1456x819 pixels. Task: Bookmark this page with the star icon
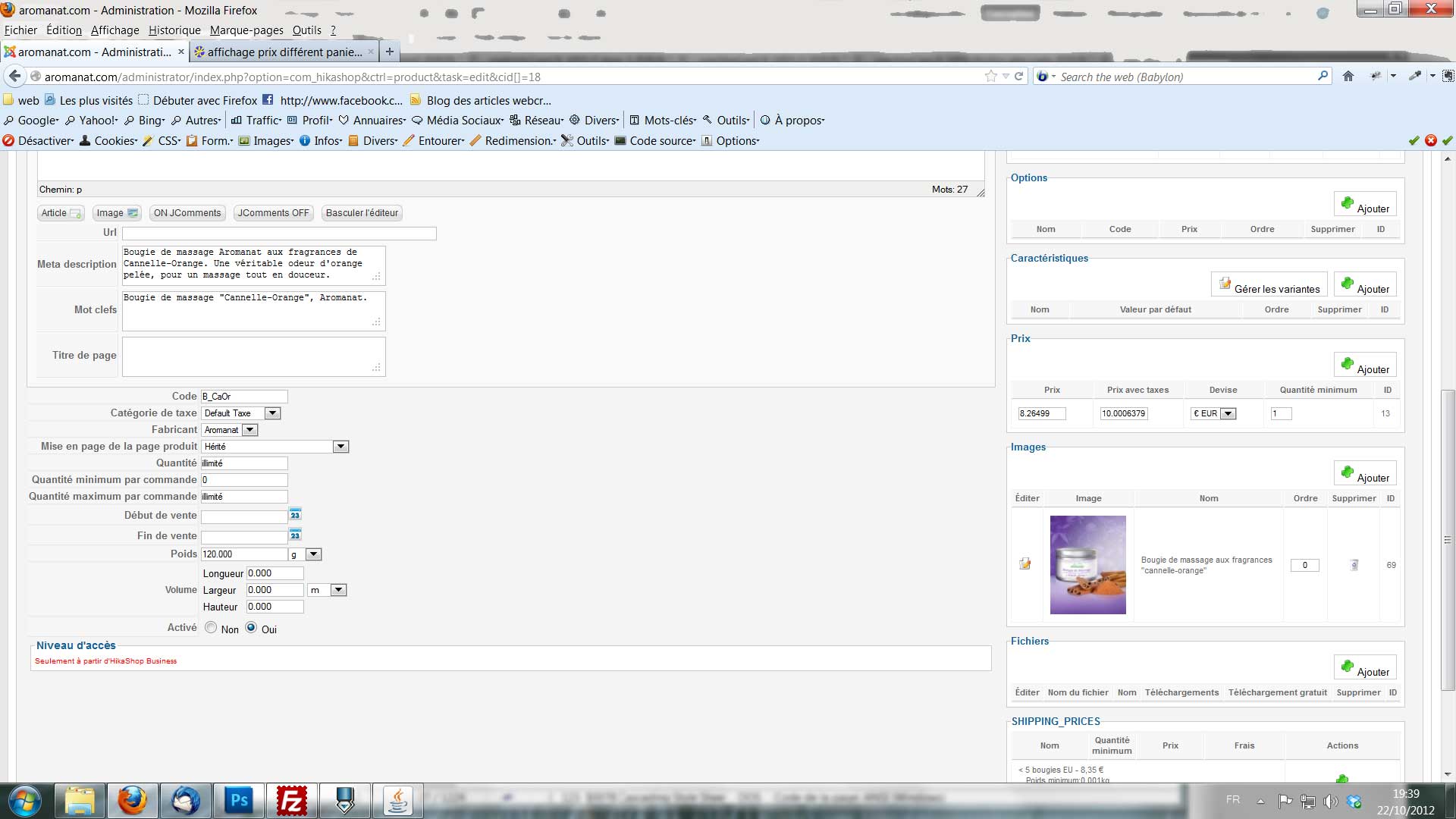pyautogui.click(x=990, y=76)
